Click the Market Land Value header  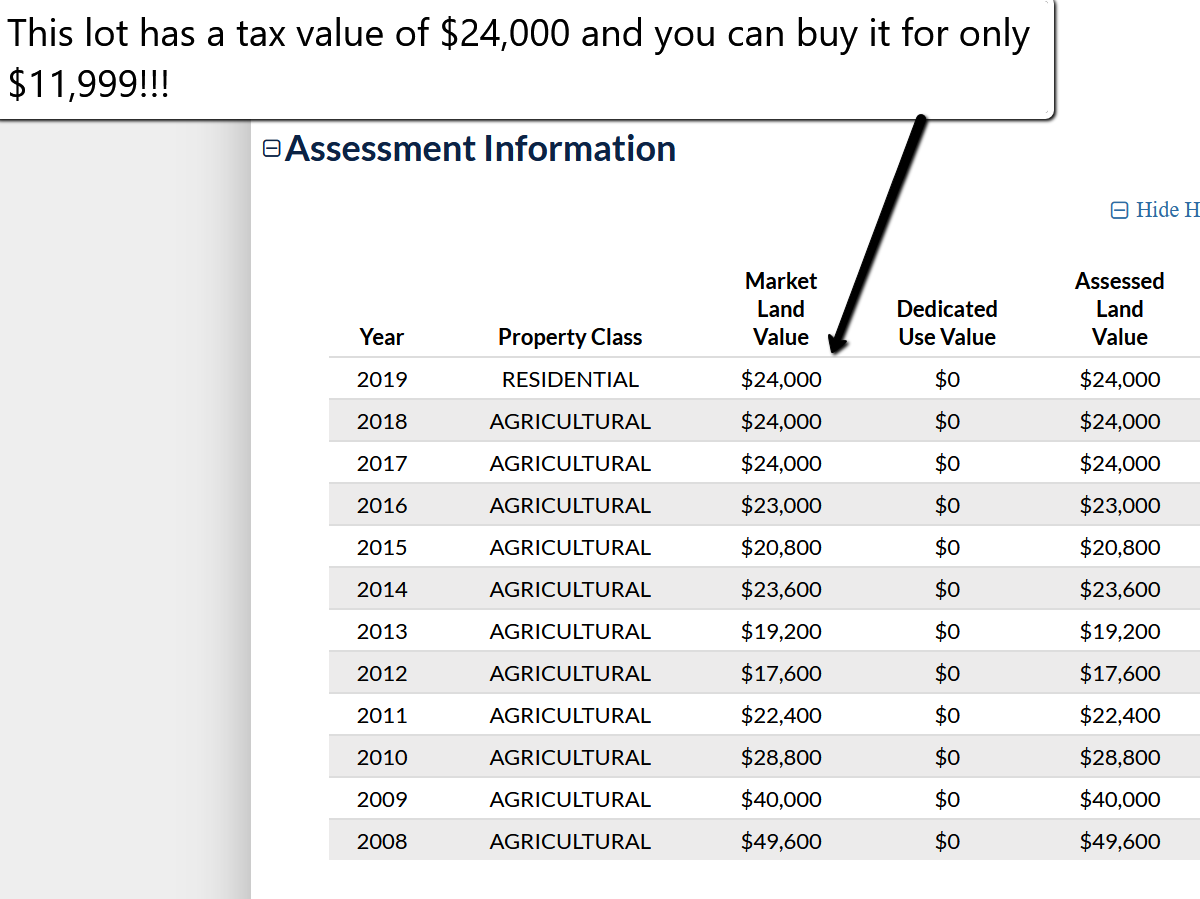tap(781, 309)
